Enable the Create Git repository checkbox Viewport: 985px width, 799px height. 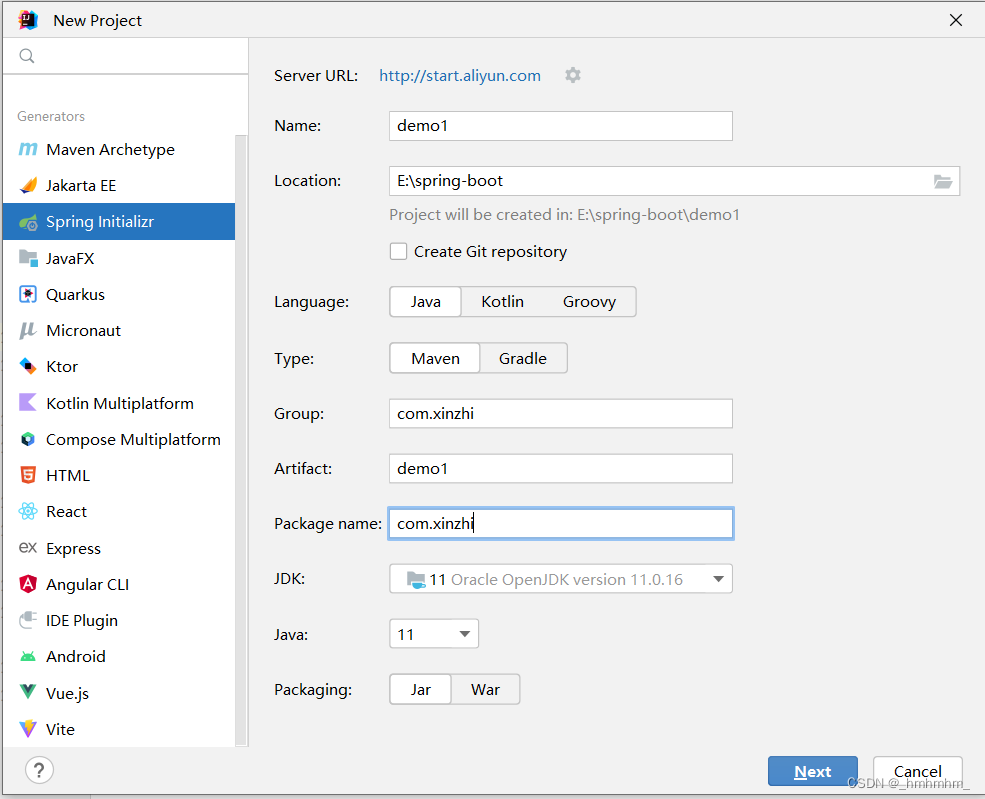(x=398, y=251)
